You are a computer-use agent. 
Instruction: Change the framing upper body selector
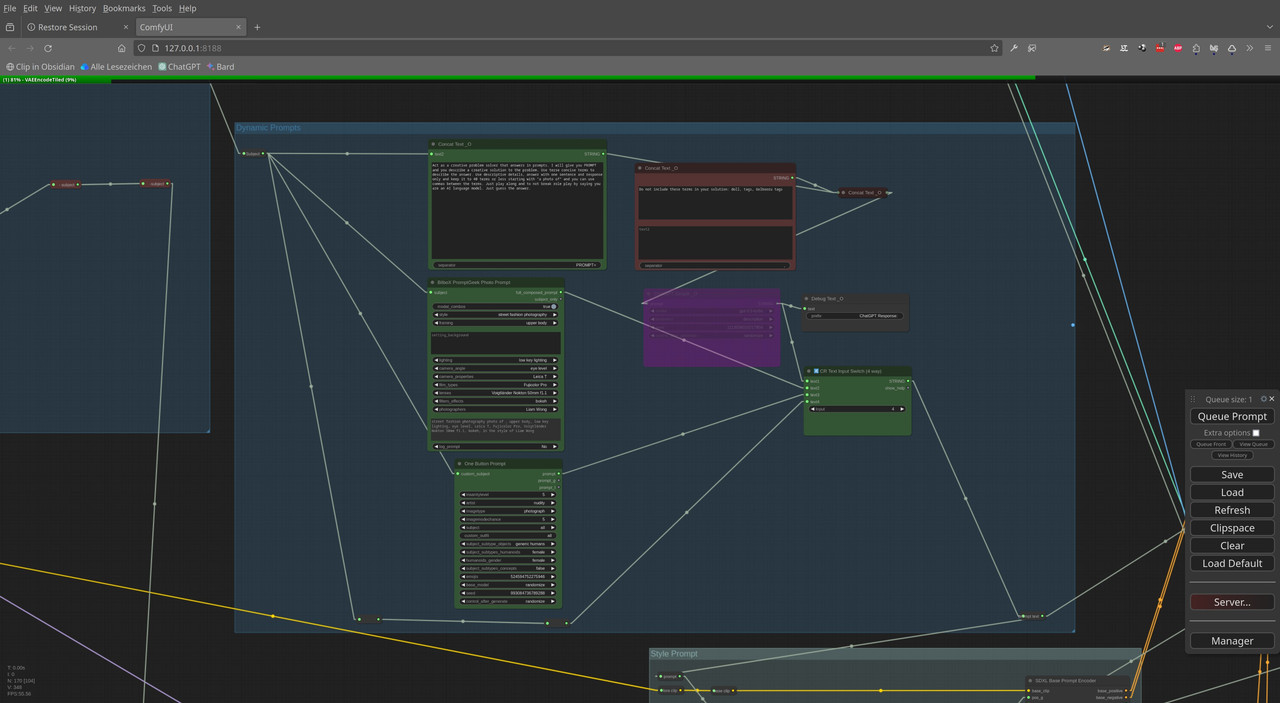[x=496, y=323]
